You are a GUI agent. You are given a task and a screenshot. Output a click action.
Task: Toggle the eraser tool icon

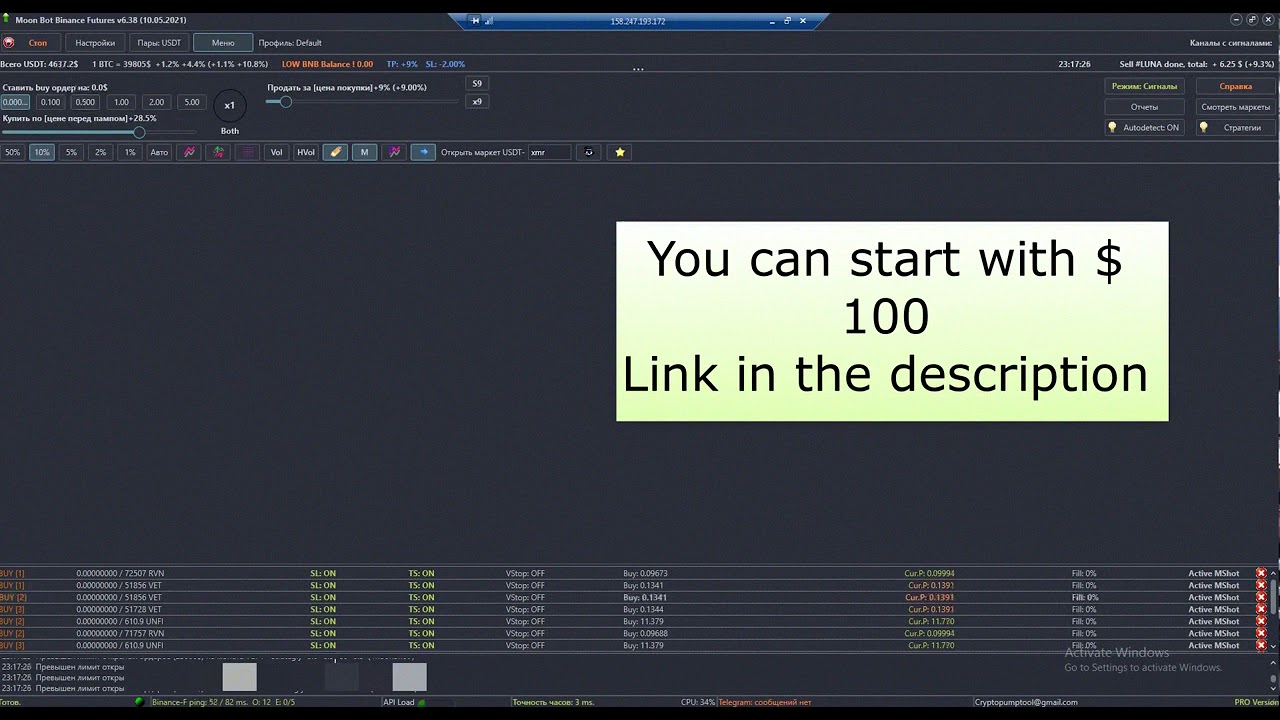point(335,152)
